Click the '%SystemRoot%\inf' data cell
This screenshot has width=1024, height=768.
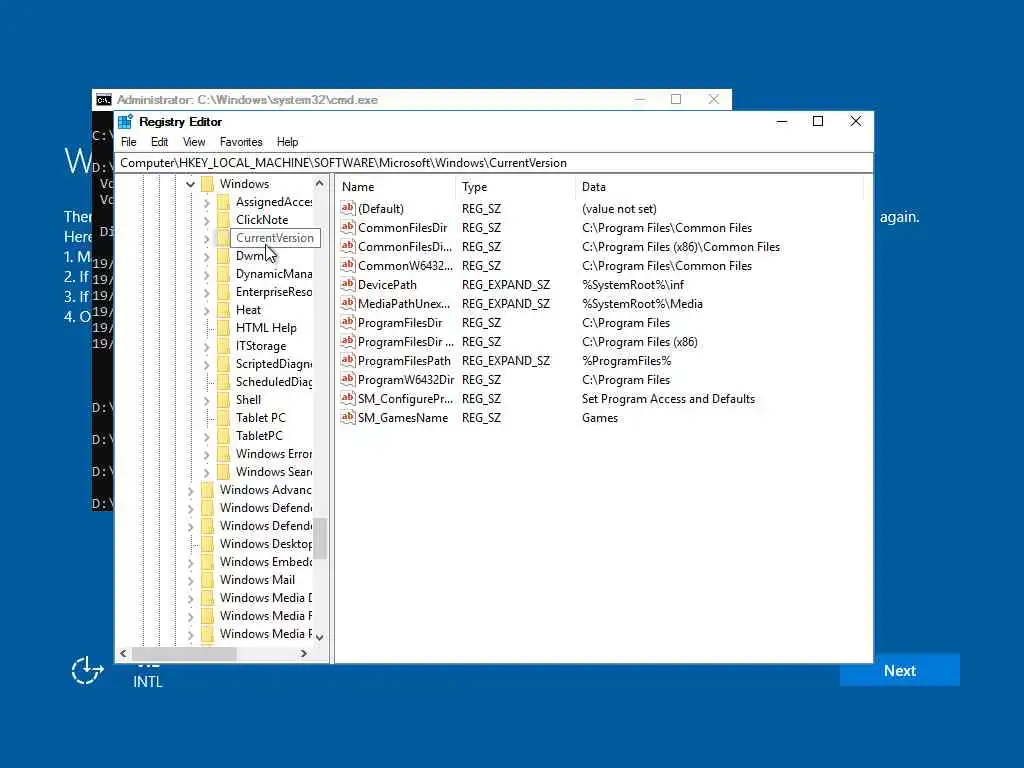(633, 285)
